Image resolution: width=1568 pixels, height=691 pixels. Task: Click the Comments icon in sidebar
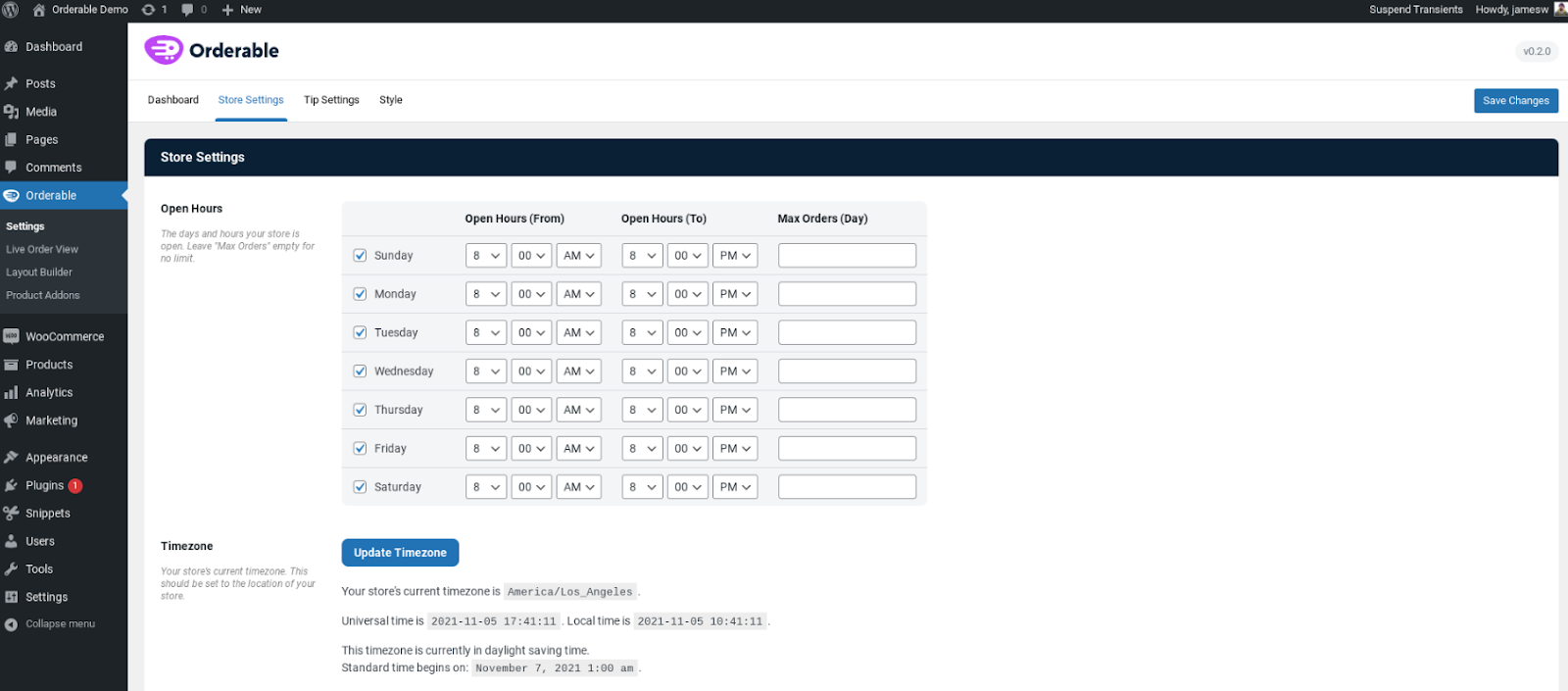coord(12,168)
